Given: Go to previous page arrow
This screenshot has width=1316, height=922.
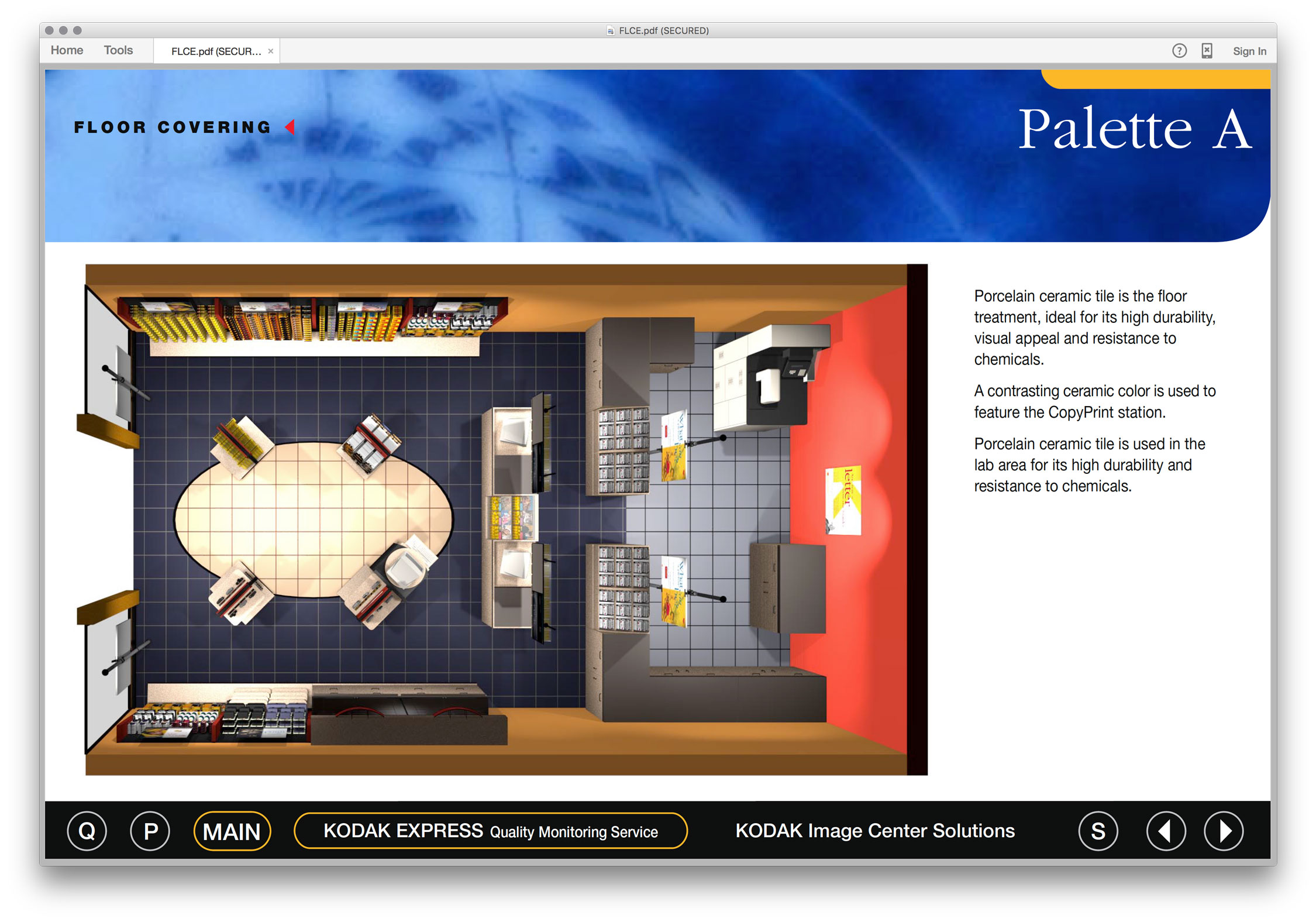Looking at the screenshot, I should click(1166, 831).
